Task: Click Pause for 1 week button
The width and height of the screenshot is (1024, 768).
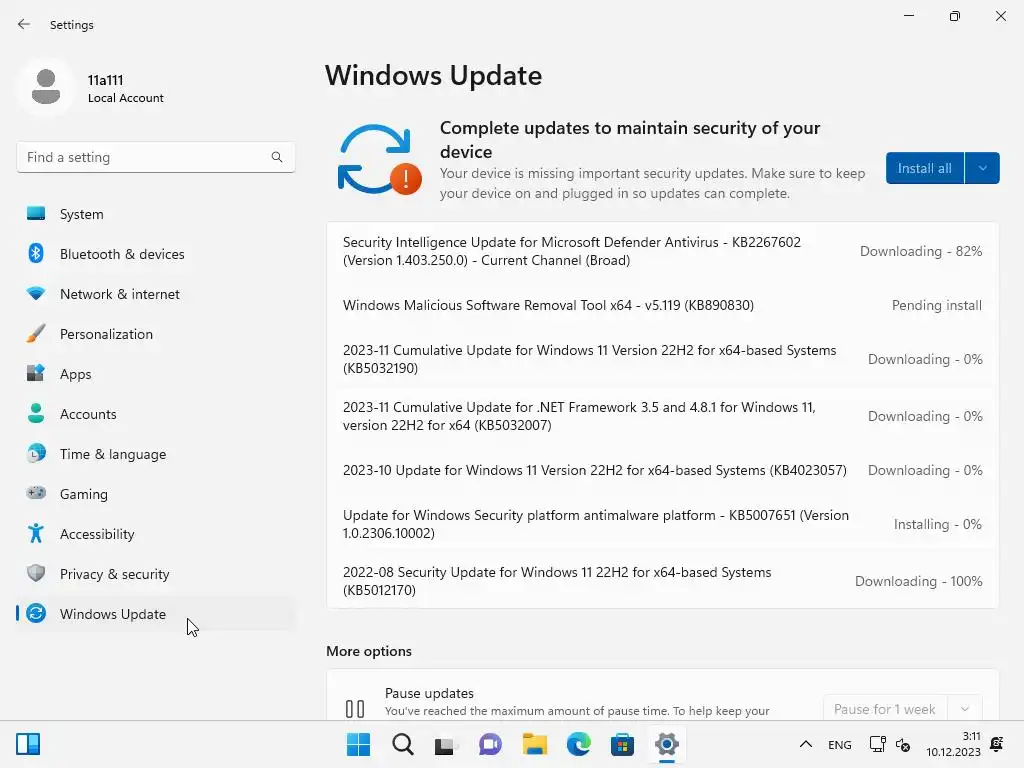Action: click(885, 709)
